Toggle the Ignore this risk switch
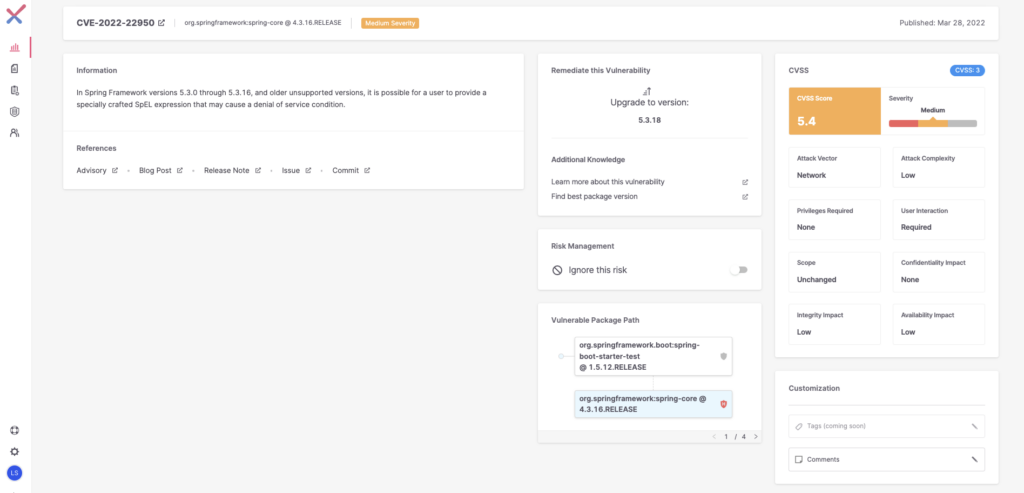1024x493 pixels. 739,270
